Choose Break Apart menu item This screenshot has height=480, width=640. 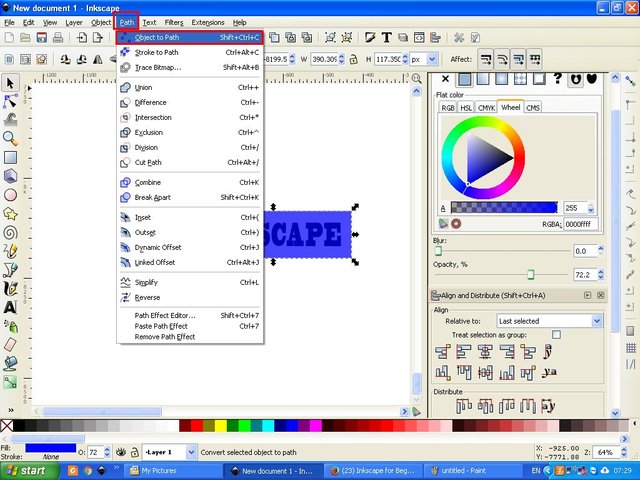point(190,198)
